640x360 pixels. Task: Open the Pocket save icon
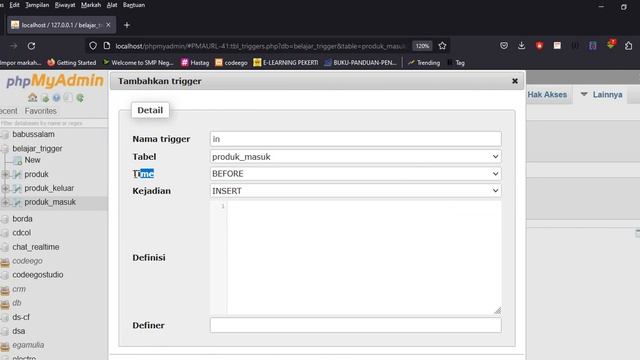pos(504,46)
